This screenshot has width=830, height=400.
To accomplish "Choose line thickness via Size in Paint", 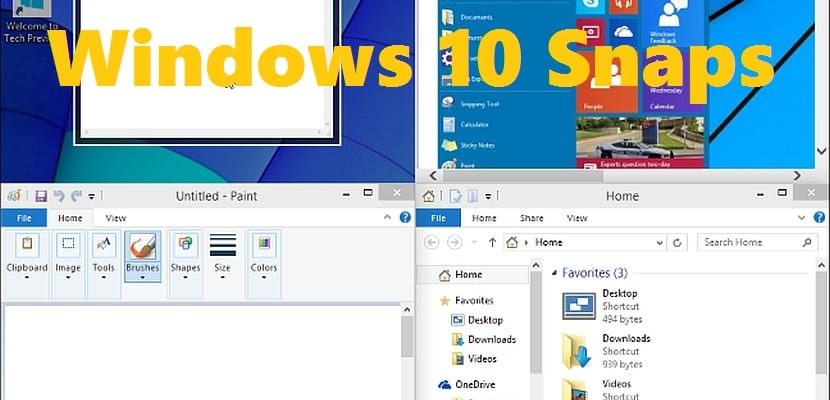I will 222,257.
